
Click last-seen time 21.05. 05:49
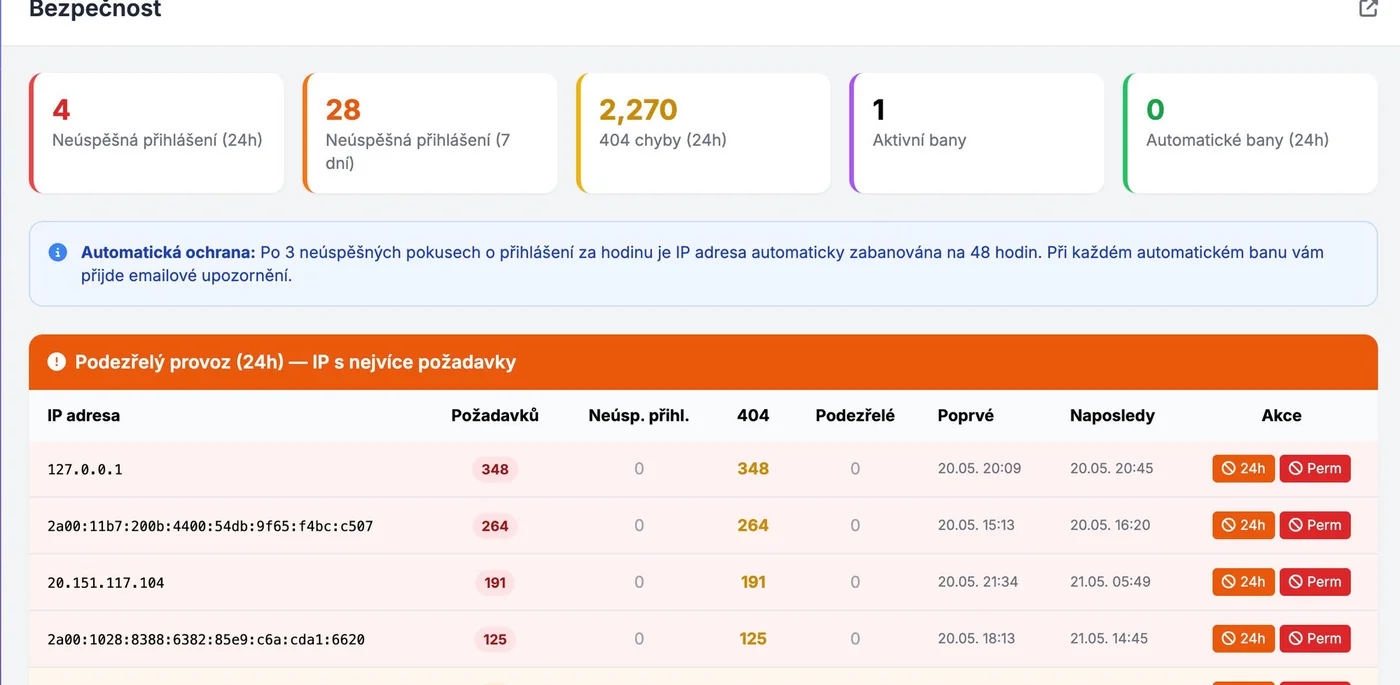pos(1110,581)
